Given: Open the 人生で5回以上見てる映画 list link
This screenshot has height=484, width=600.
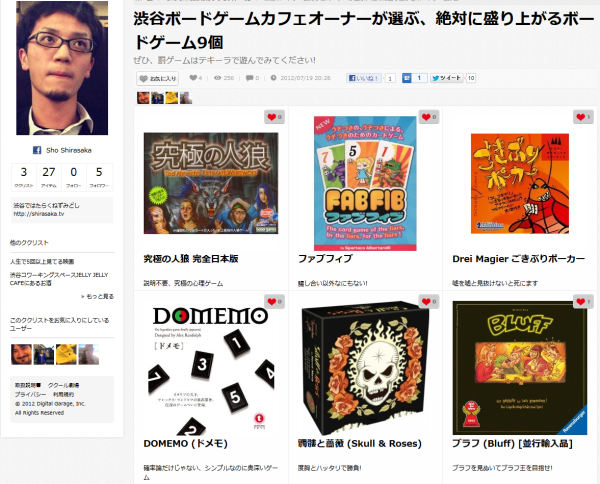Looking at the screenshot, I should [x=42, y=262].
